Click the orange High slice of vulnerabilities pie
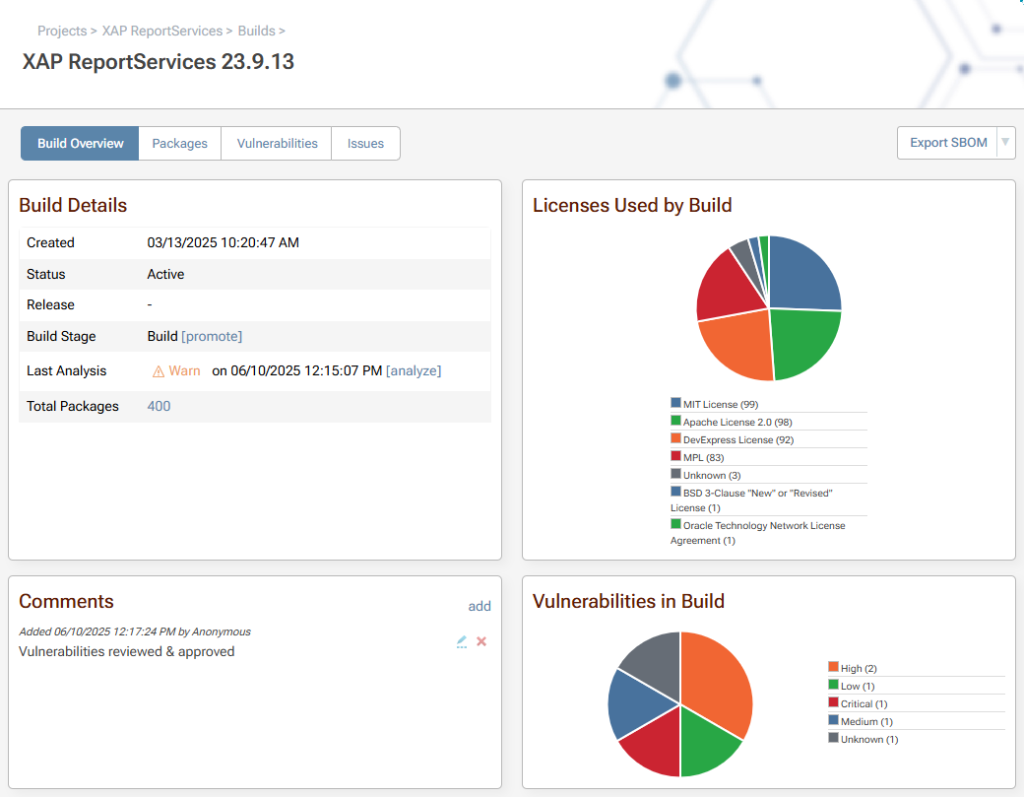 (715, 680)
